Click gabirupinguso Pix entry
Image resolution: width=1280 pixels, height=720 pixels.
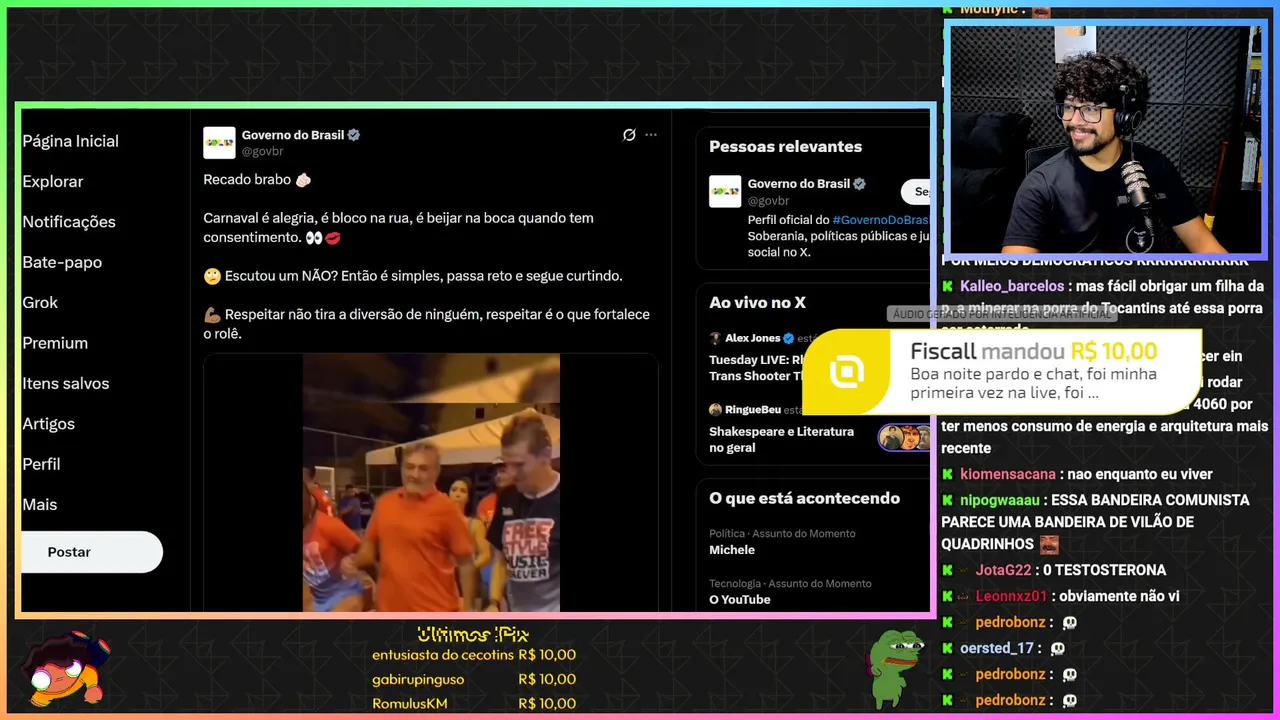point(474,679)
